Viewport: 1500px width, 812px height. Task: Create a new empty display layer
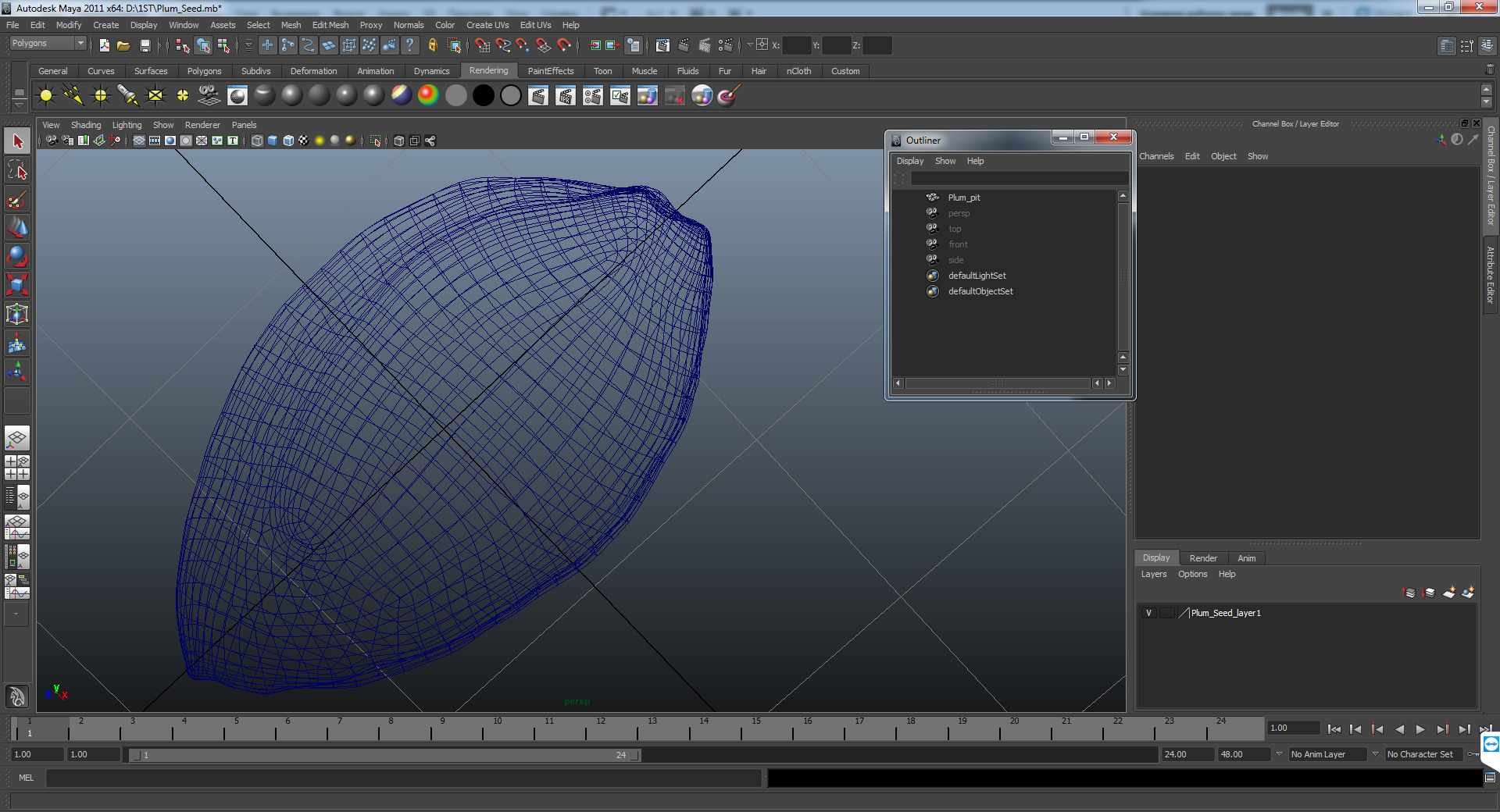[x=1449, y=593]
